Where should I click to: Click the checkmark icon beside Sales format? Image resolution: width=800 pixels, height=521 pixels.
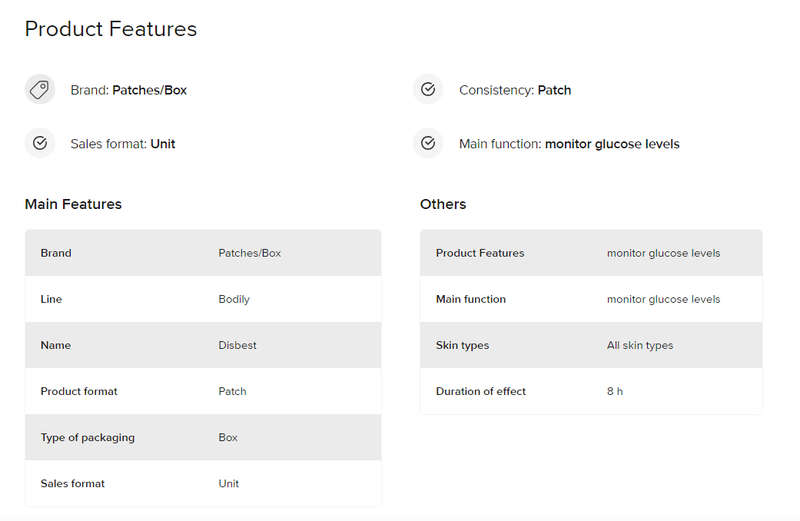click(x=40, y=143)
